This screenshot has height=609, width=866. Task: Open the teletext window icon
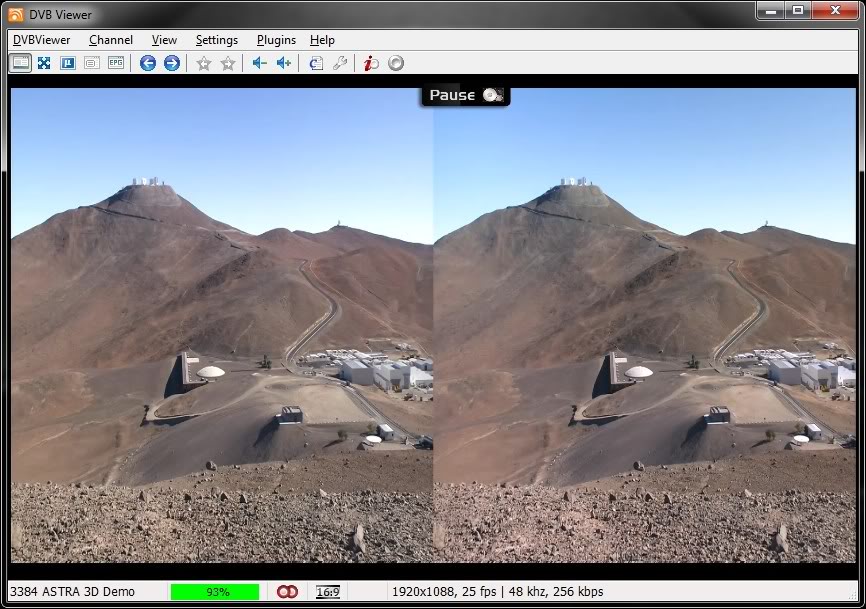(92, 63)
